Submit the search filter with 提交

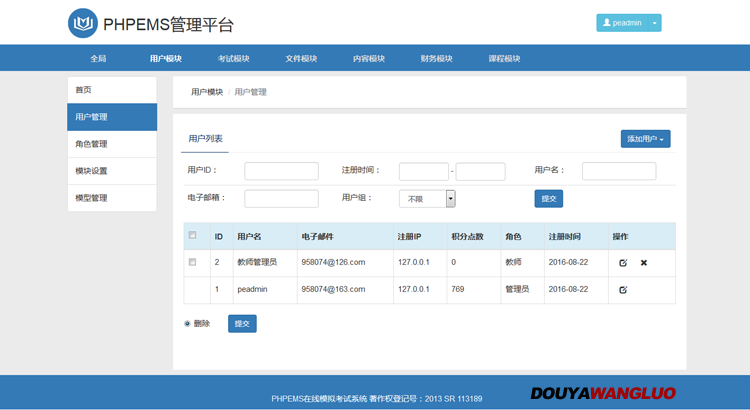[549, 199]
